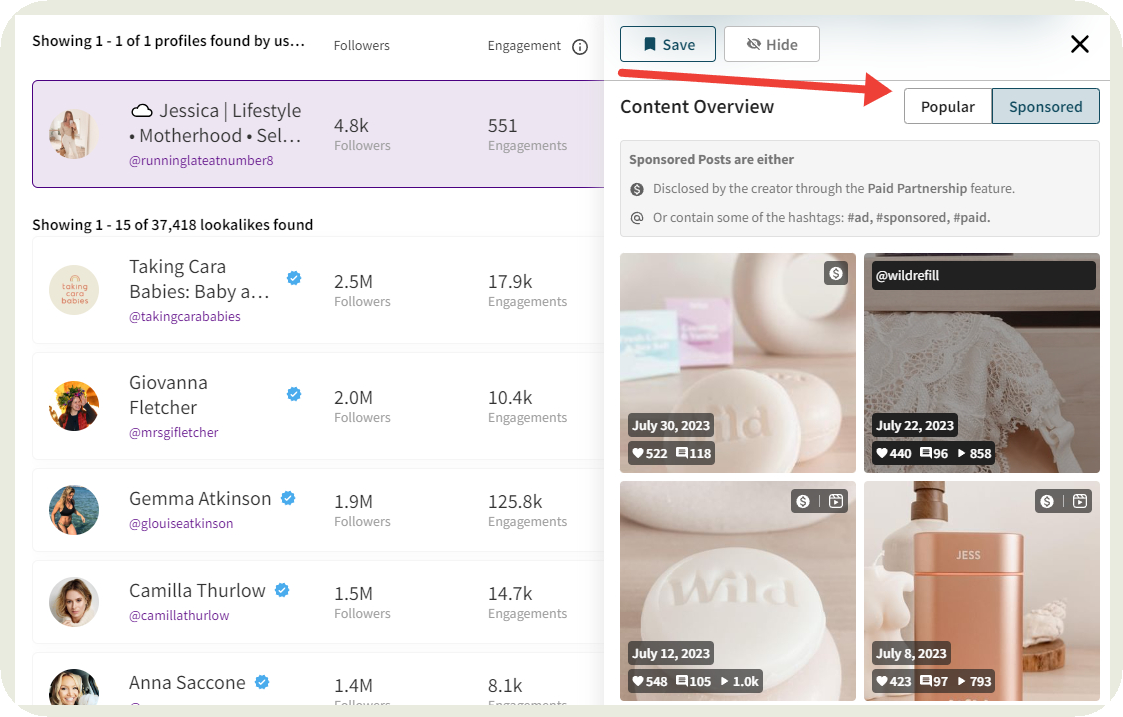
Task: Close the profile details panel
Action: (1079, 44)
